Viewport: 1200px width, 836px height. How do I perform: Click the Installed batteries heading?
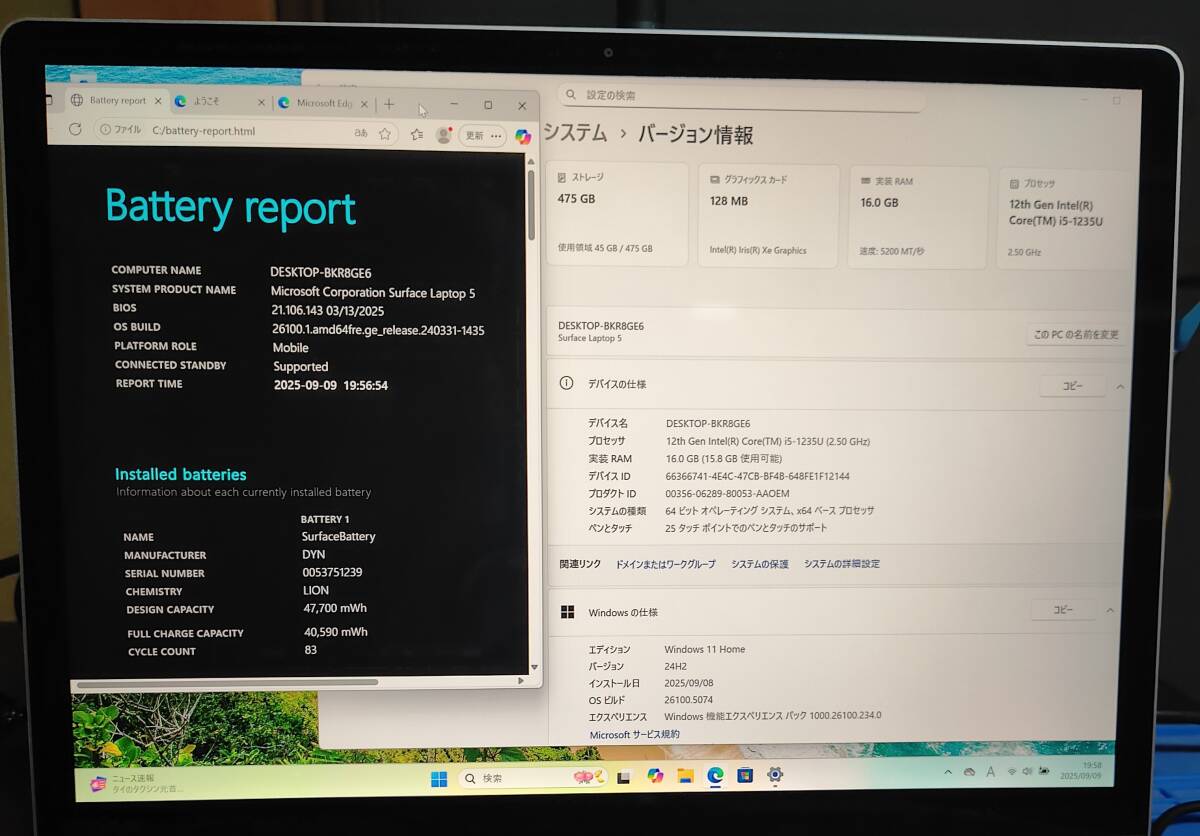pyautogui.click(x=180, y=474)
